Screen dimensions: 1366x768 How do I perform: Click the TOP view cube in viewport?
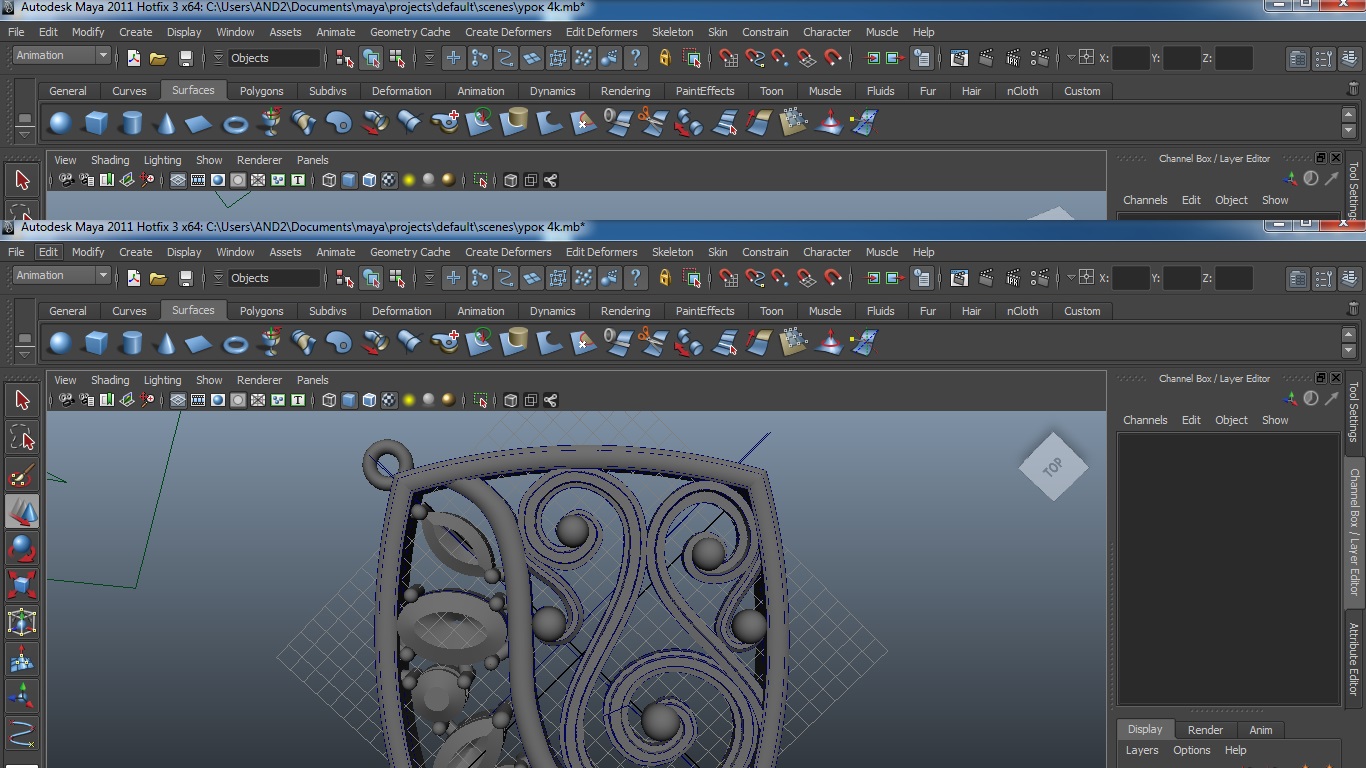1053,467
